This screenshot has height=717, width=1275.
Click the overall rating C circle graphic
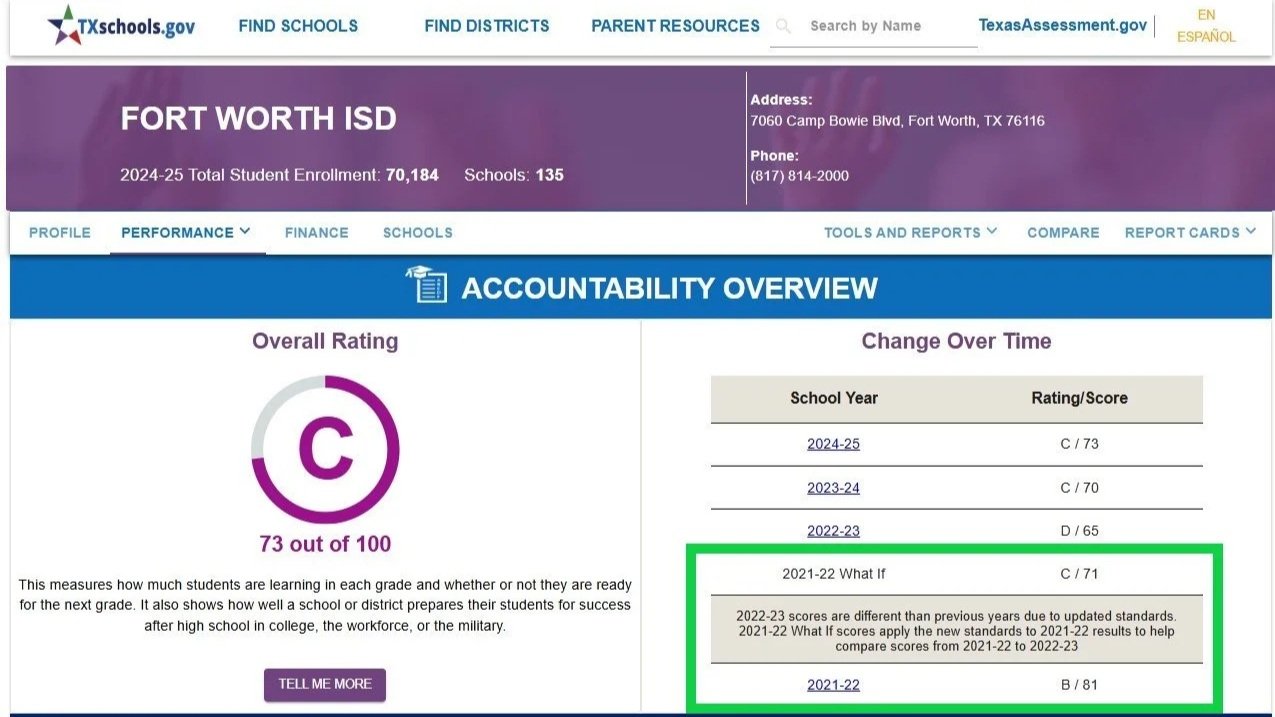325,449
